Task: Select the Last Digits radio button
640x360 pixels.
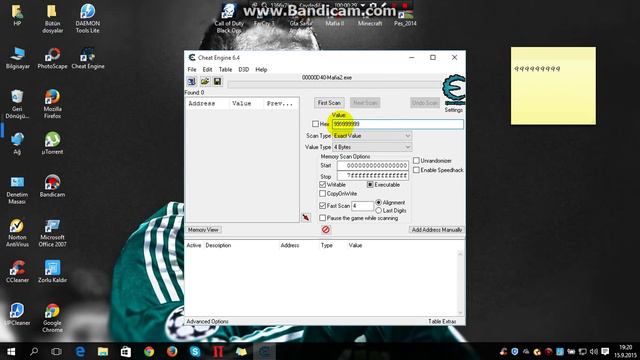Action: coord(378,211)
